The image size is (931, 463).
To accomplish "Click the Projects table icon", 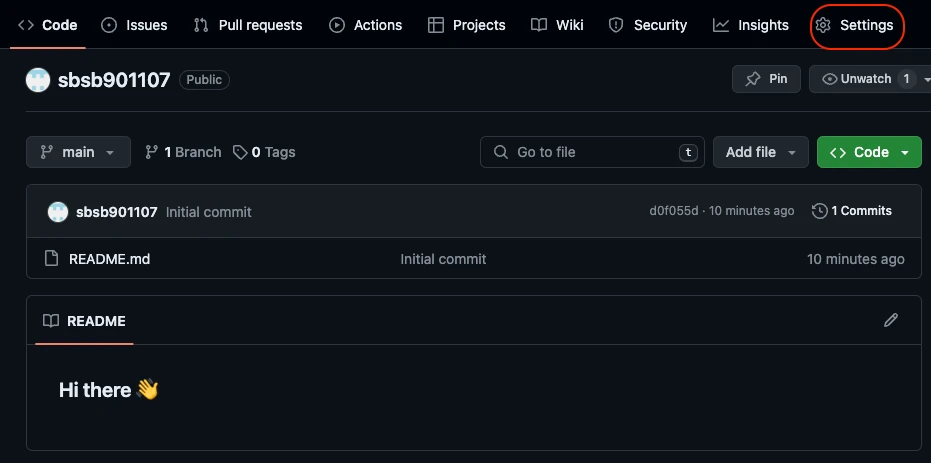I will click(436, 25).
